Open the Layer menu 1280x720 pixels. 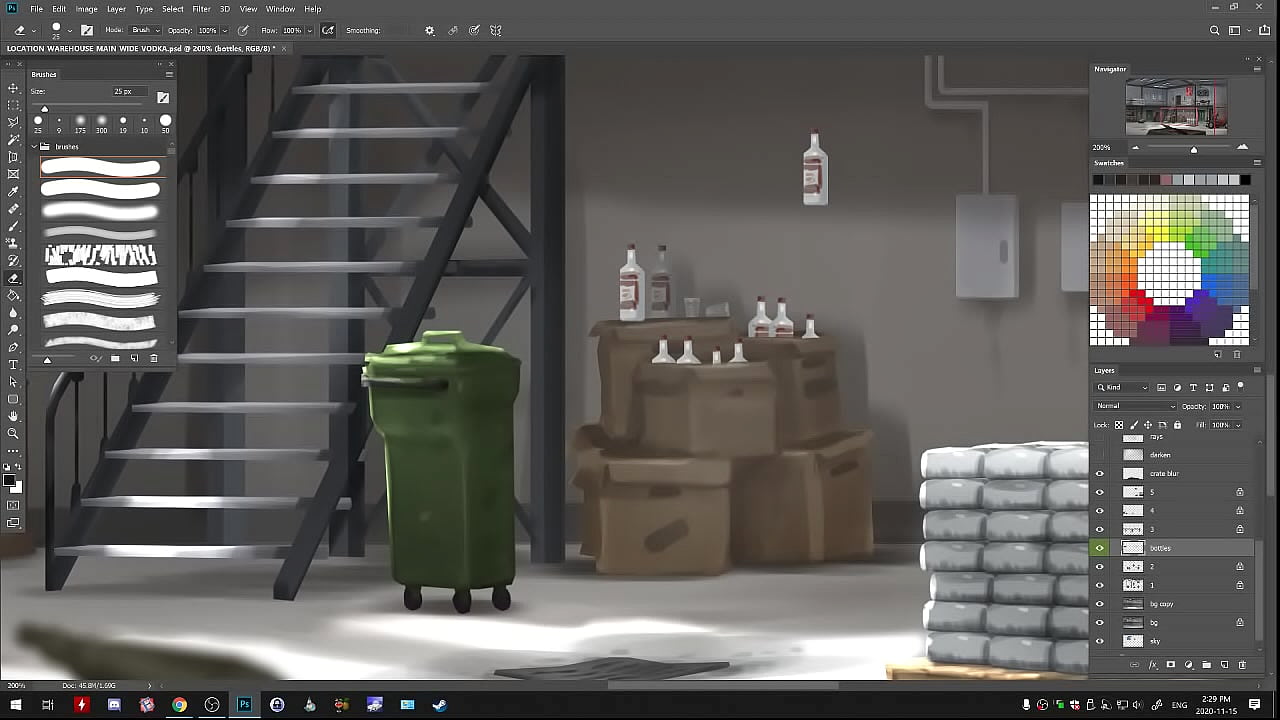116,9
